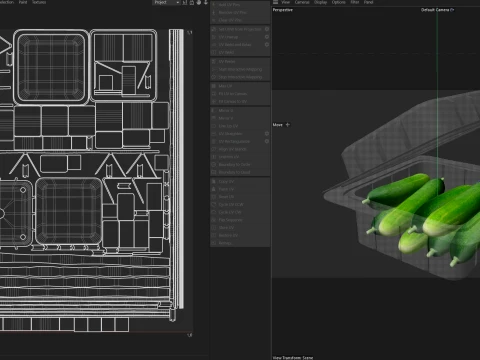Run the UV Weld command
This screenshot has height=360, width=480.
coord(240,52)
